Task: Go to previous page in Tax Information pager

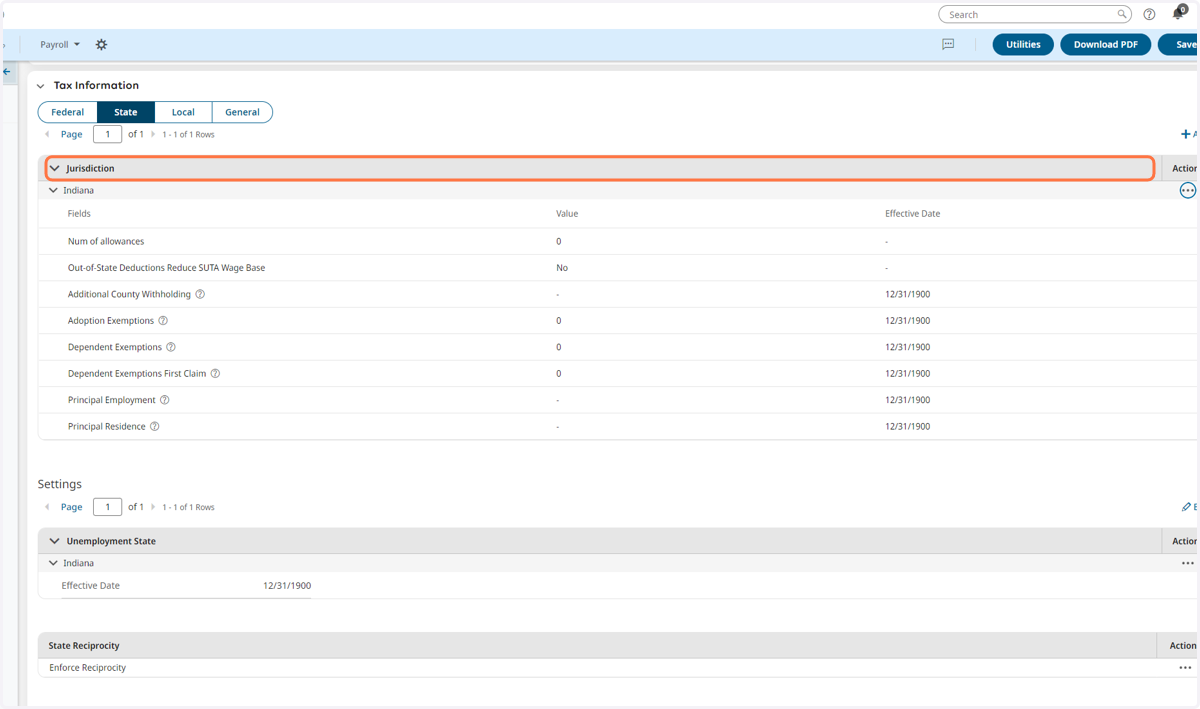Action: [x=47, y=134]
